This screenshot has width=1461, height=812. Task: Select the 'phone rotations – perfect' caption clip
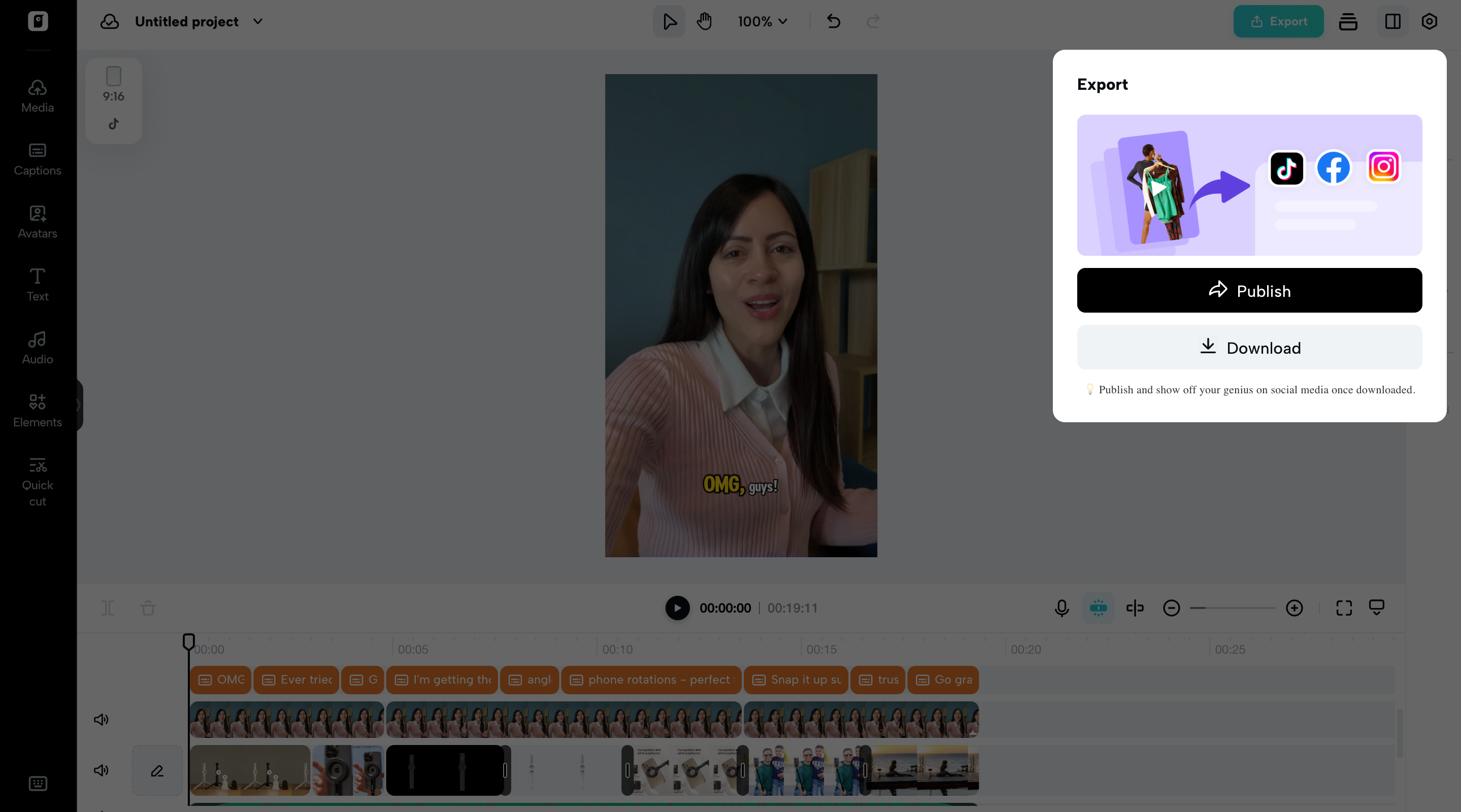pyautogui.click(x=651, y=680)
